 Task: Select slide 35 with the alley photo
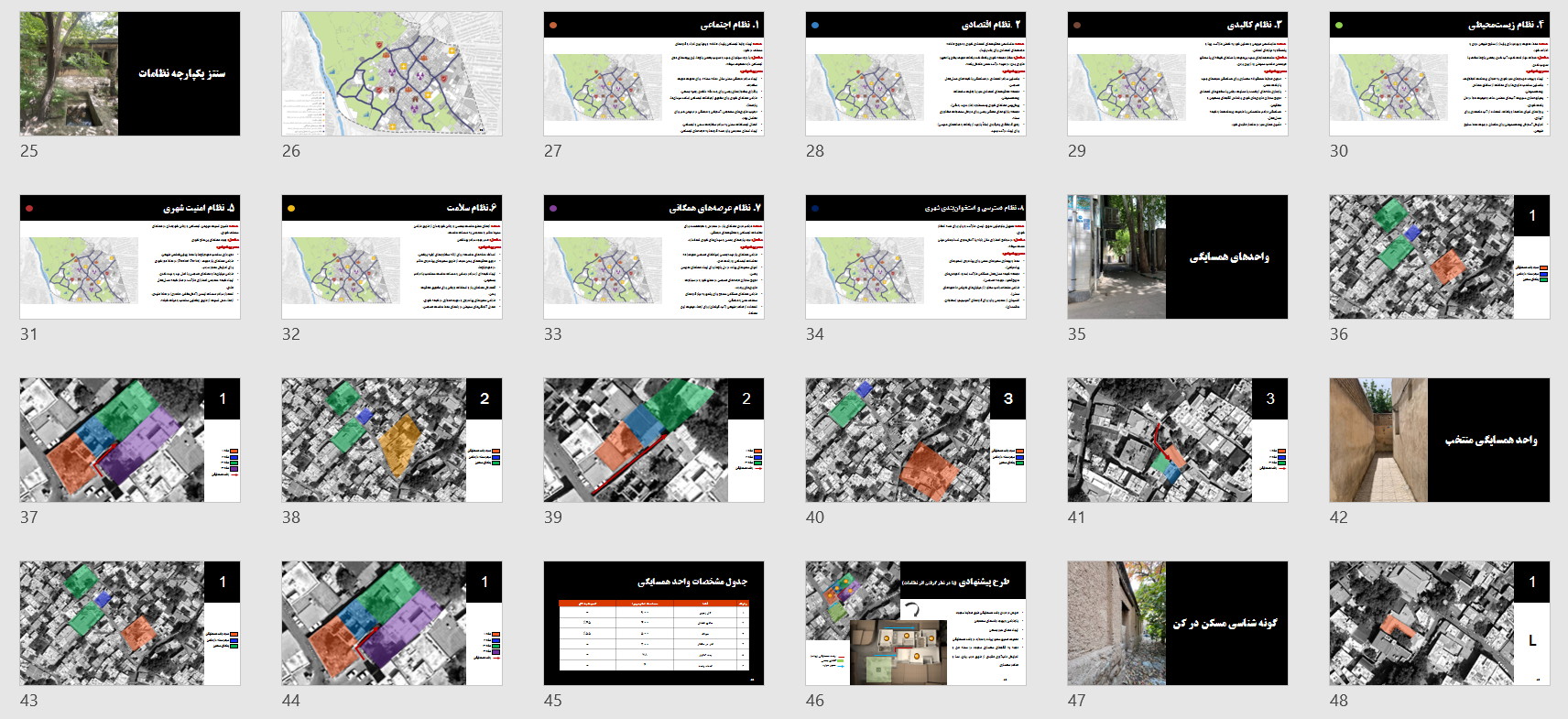(1178, 256)
